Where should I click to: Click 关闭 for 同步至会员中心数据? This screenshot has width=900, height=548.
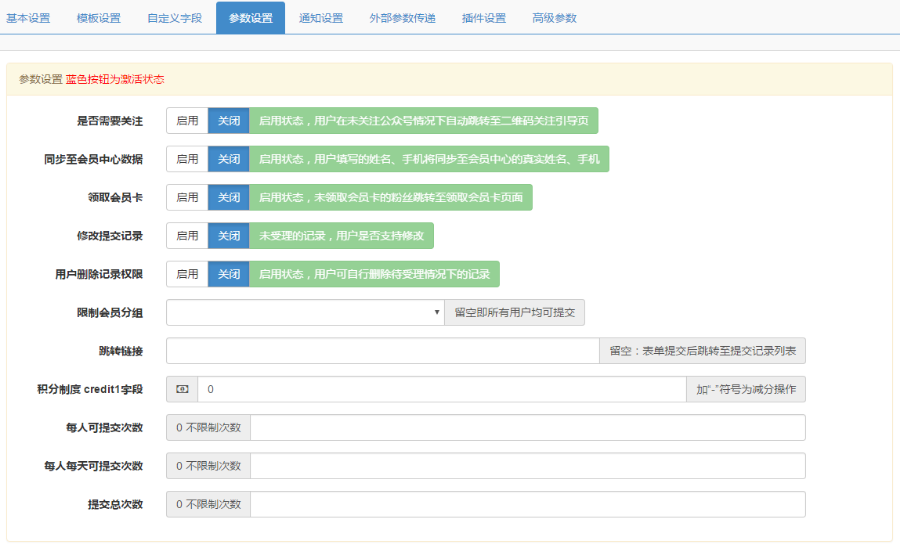(229, 159)
